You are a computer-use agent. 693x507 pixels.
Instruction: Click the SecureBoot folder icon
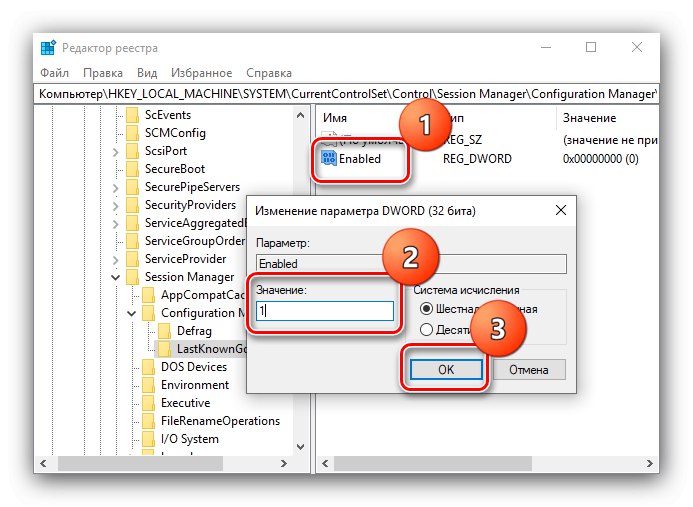point(132,169)
